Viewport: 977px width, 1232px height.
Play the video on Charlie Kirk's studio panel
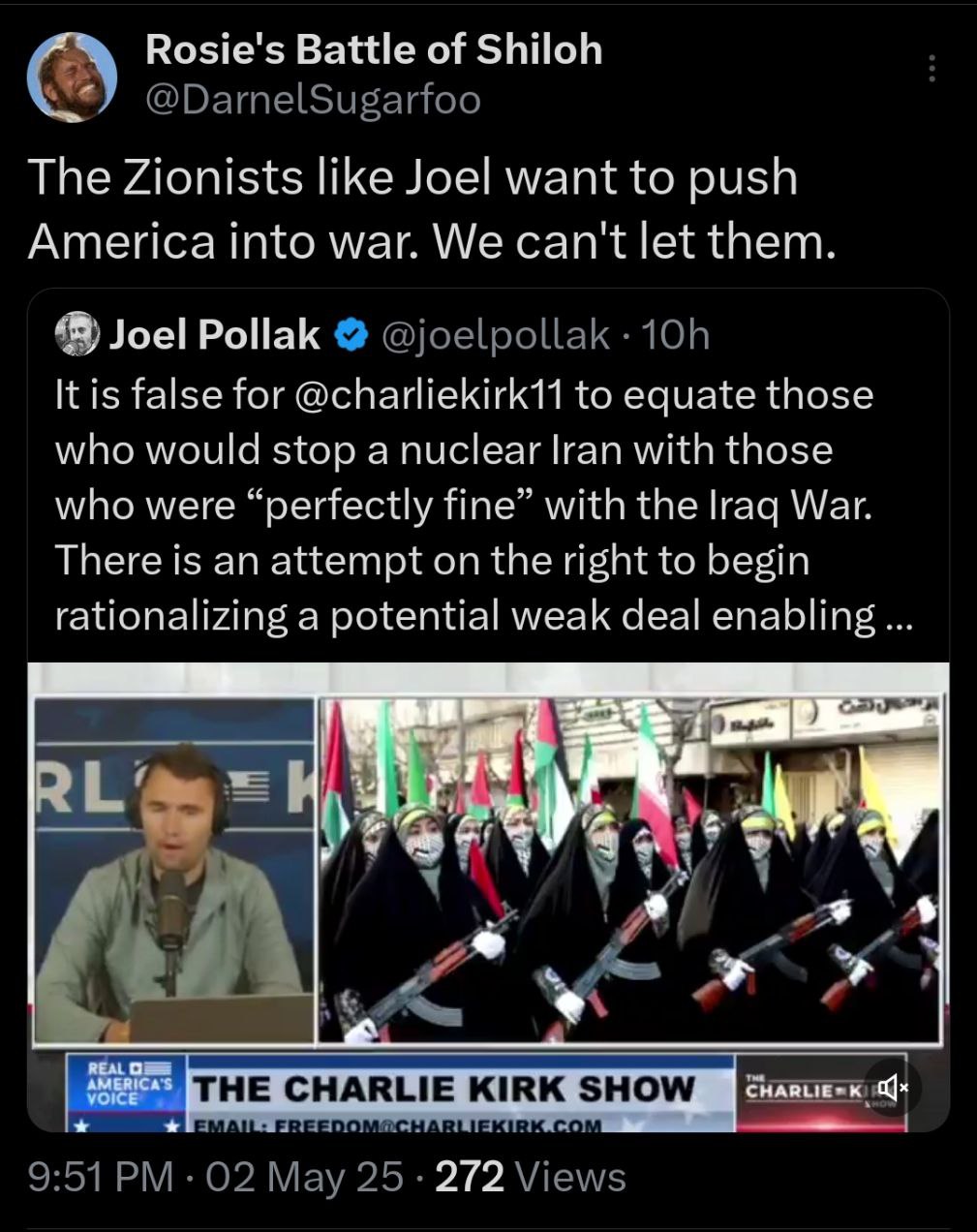pos(175,870)
